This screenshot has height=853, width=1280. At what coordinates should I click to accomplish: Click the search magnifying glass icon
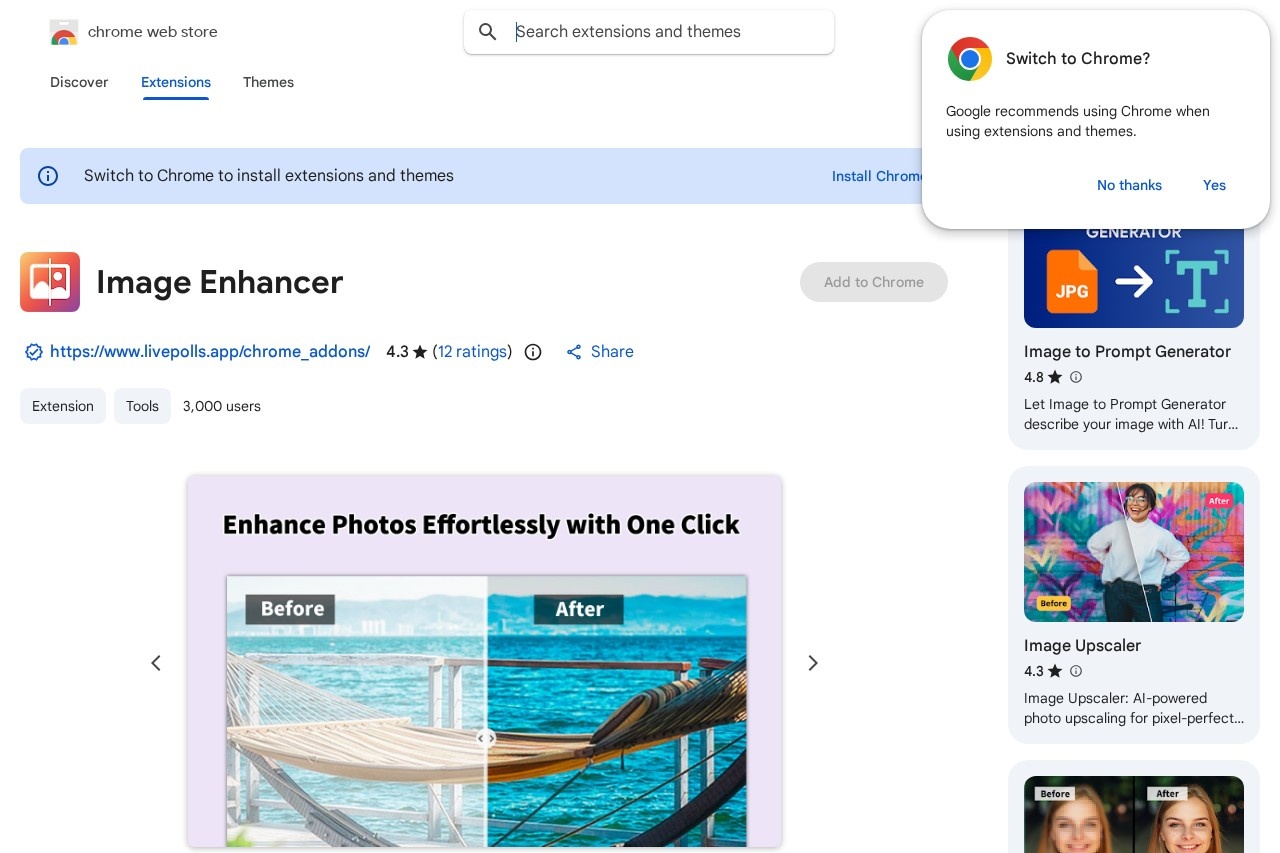coord(488,32)
